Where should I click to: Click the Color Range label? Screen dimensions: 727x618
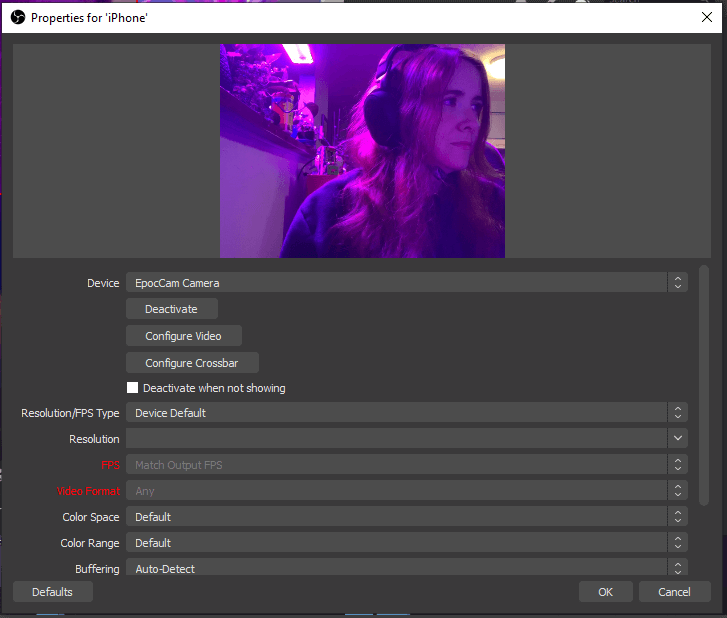[x=90, y=543]
